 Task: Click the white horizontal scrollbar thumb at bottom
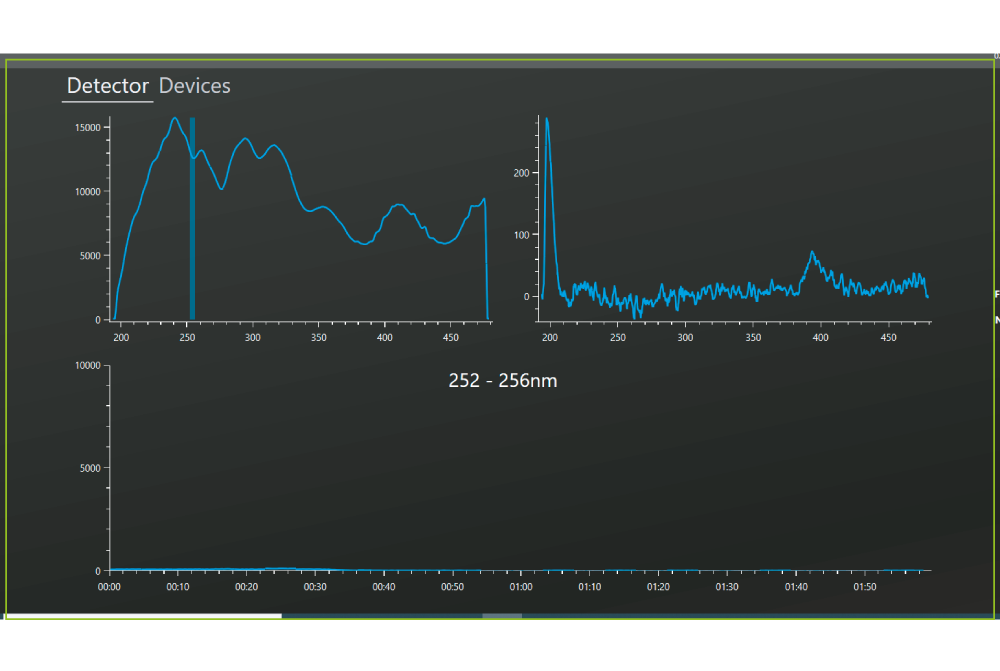pyautogui.click(x=143, y=616)
